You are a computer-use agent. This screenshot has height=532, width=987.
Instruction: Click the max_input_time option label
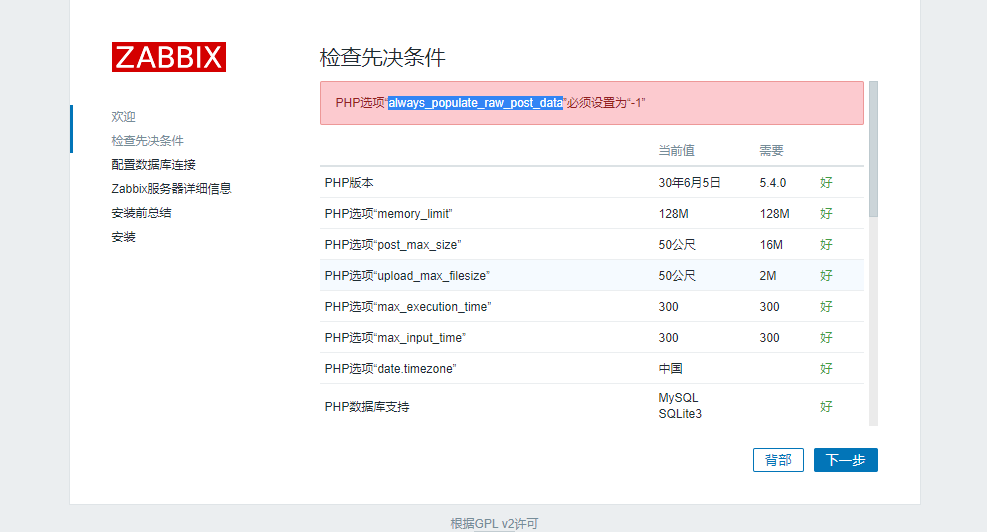[395, 337]
